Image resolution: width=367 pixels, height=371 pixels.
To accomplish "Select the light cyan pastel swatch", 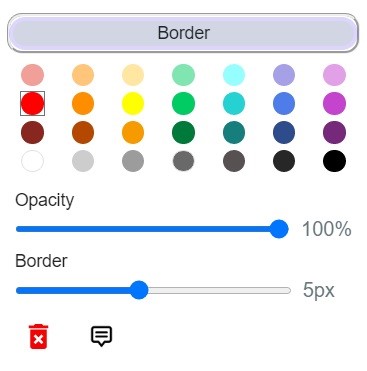I will [234, 75].
